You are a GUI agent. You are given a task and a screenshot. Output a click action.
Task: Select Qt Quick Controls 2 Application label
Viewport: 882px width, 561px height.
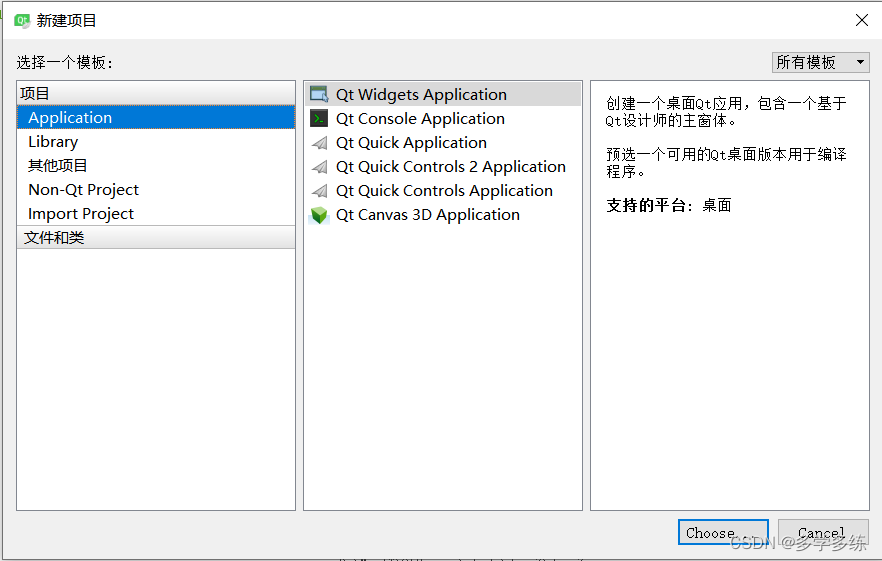(451, 167)
